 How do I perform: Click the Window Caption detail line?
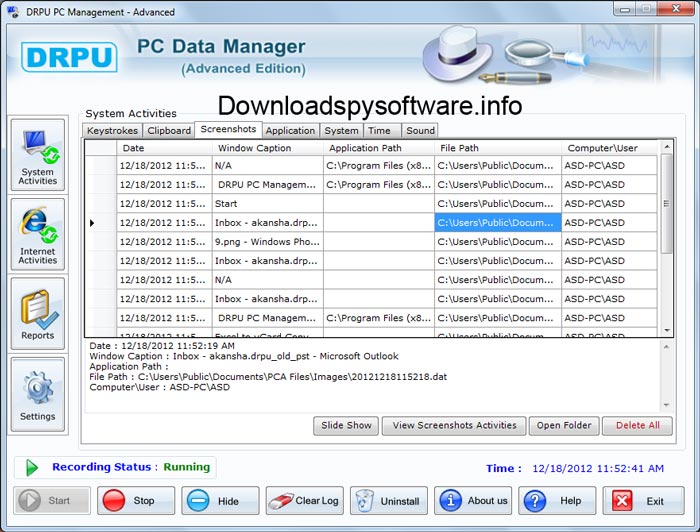tap(244, 356)
